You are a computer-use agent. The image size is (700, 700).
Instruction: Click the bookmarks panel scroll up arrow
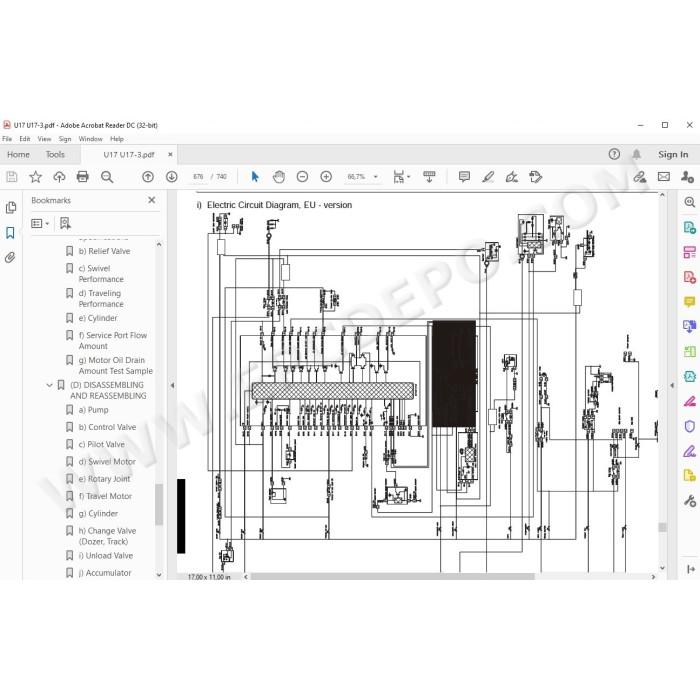pos(159,244)
